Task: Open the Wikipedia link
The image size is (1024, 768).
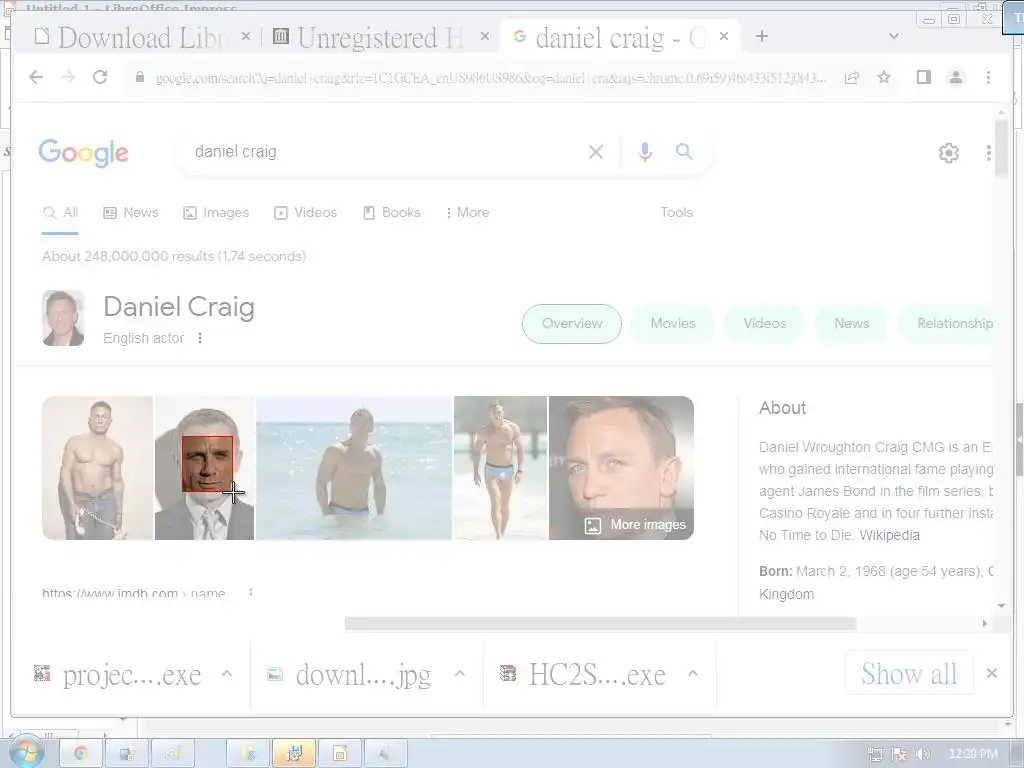Action: [x=889, y=535]
